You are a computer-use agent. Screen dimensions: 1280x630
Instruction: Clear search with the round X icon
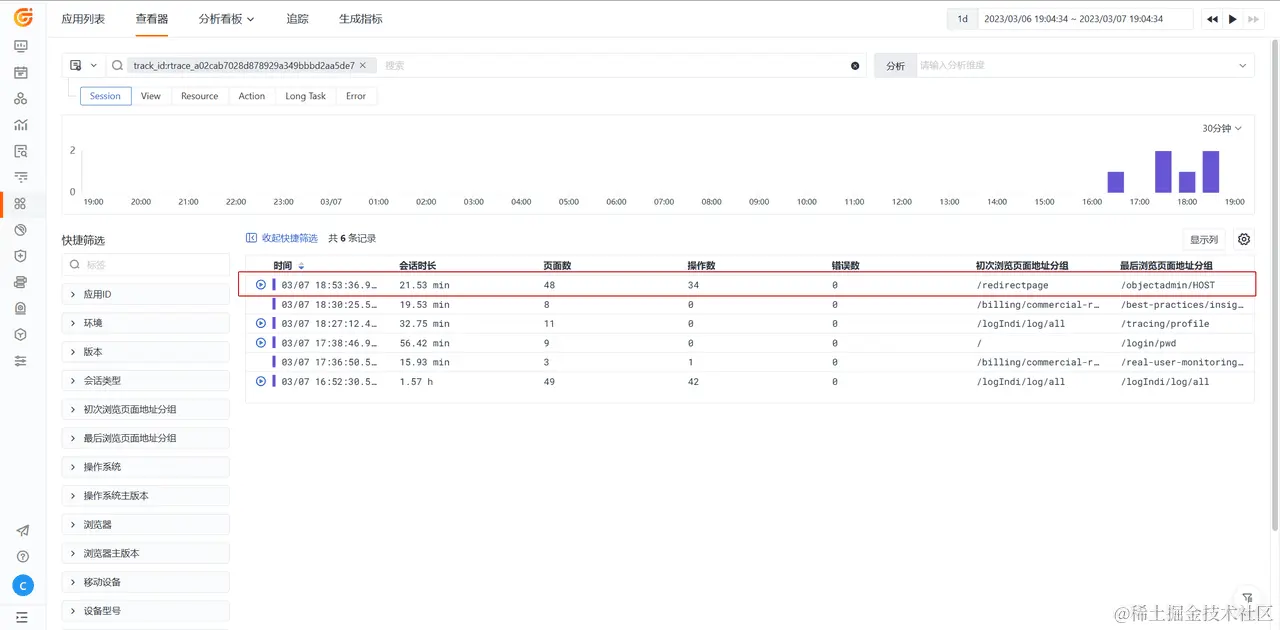coord(855,66)
